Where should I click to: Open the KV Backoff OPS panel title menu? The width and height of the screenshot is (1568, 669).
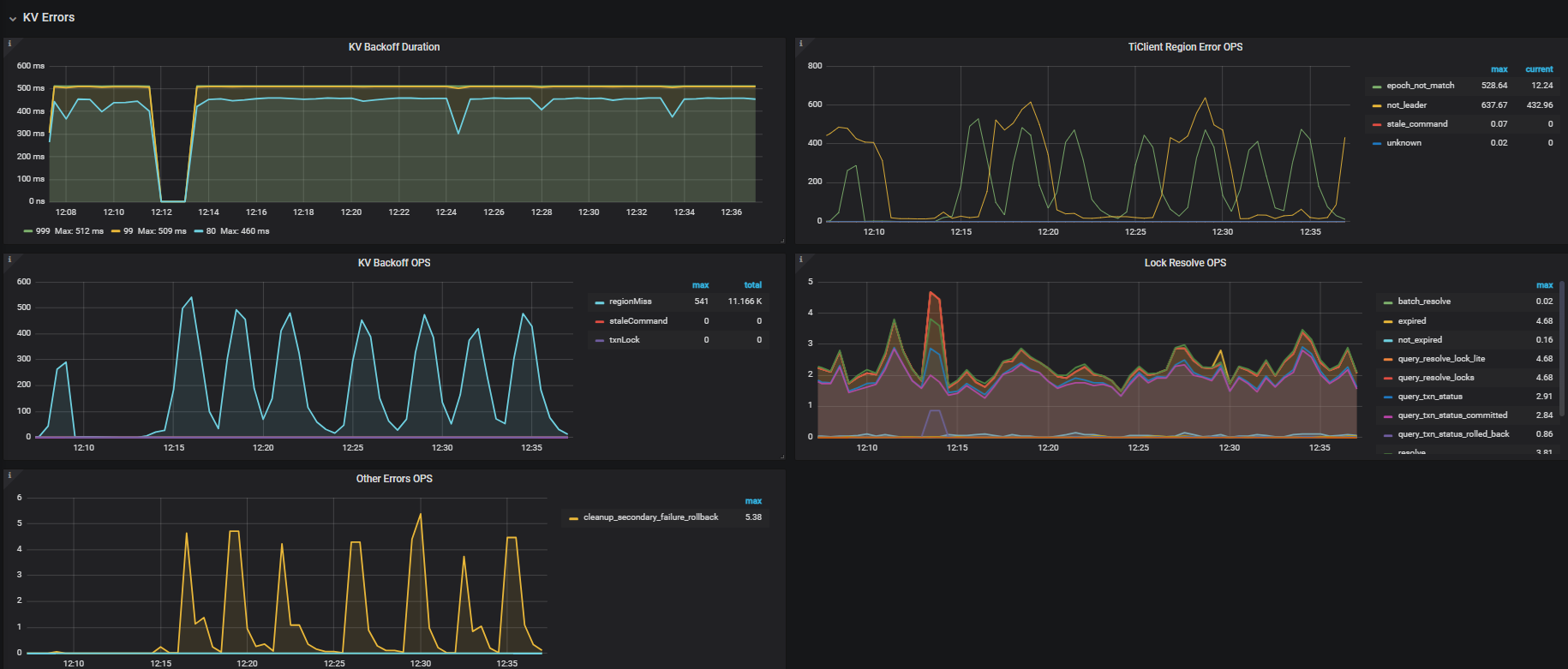coord(393,263)
